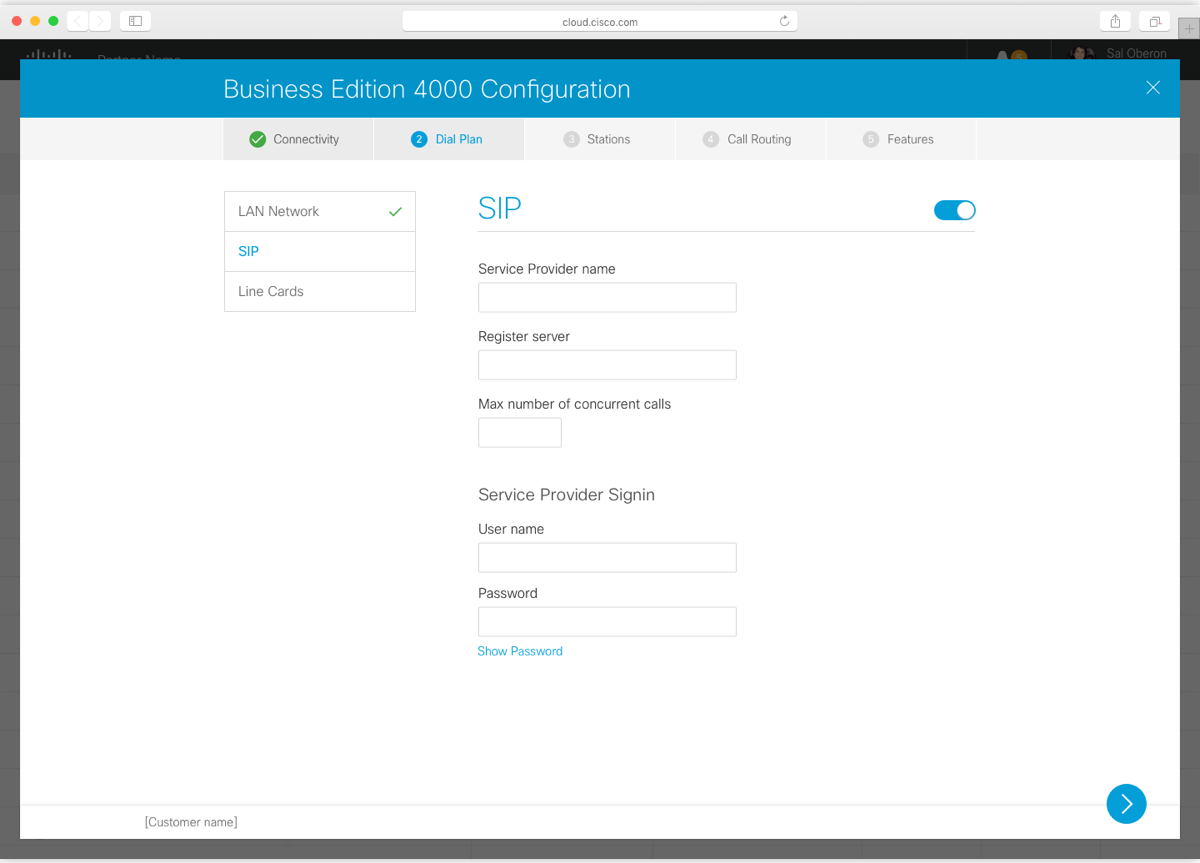Click the [Customer name] footer text
The width and height of the screenshot is (1200, 863).
tap(191, 822)
